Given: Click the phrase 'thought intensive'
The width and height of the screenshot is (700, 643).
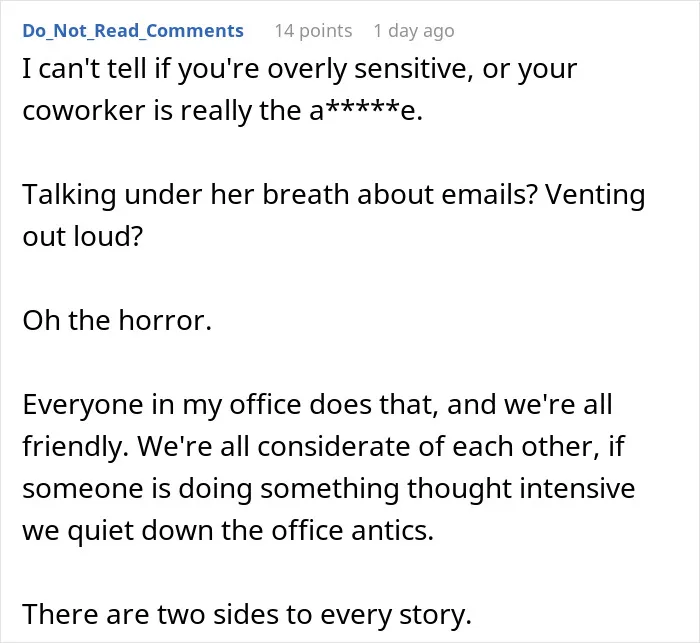Looking at the screenshot, I should [x=521, y=489].
